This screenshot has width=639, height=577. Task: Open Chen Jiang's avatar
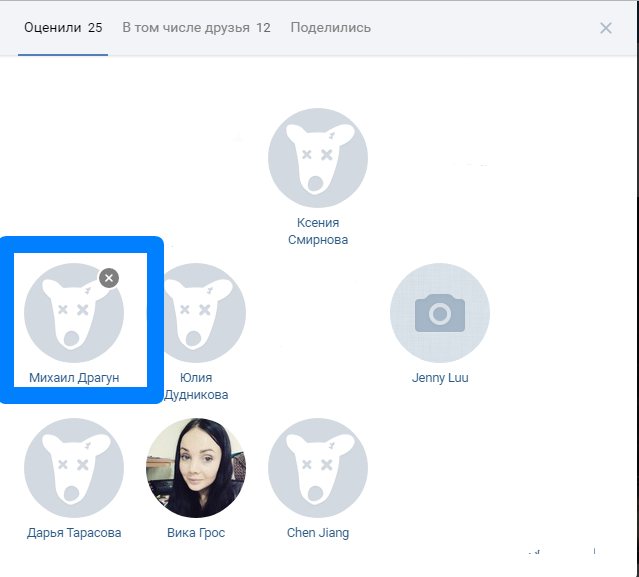[318, 468]
